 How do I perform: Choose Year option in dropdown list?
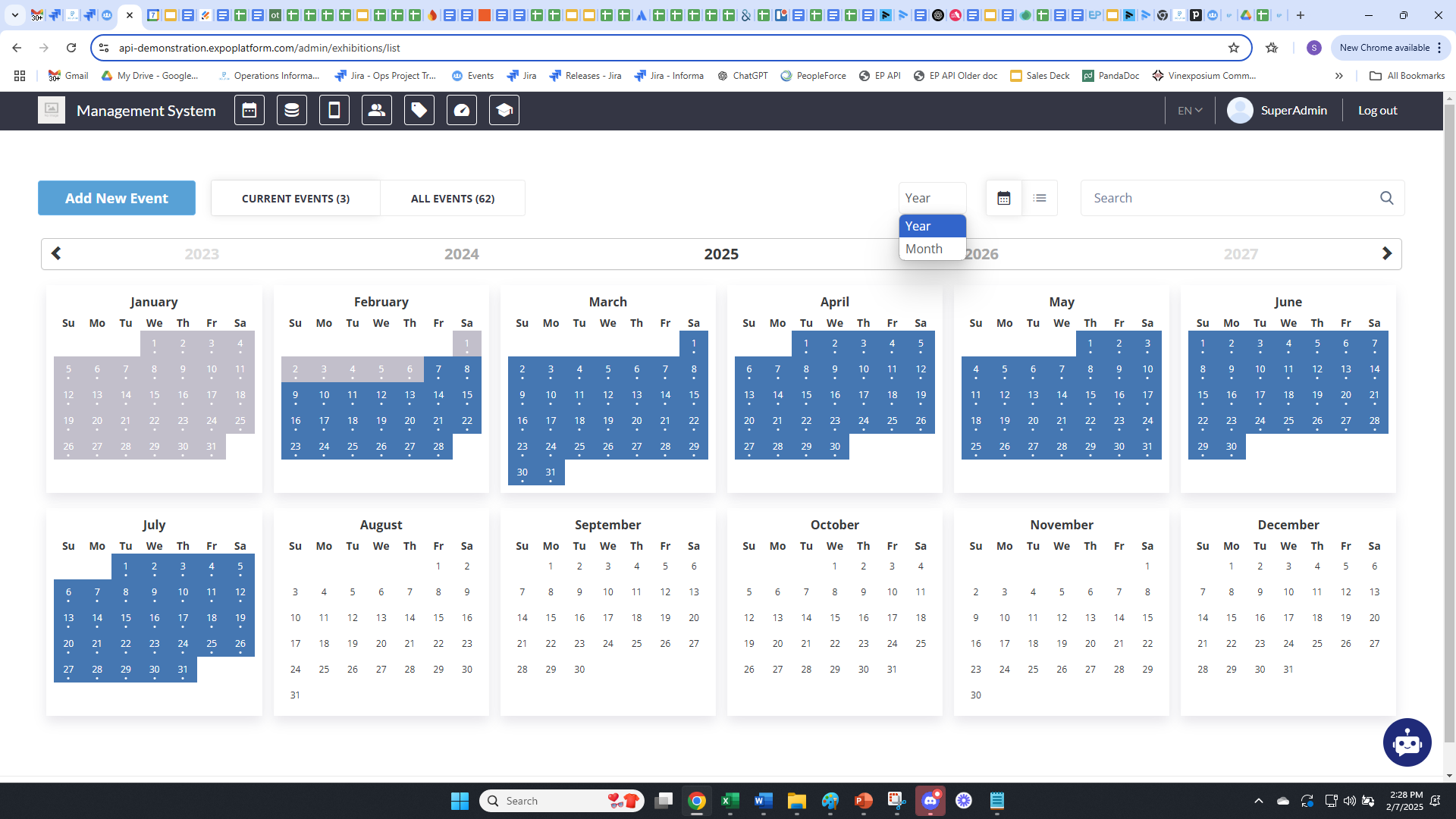tap(918, 226)
